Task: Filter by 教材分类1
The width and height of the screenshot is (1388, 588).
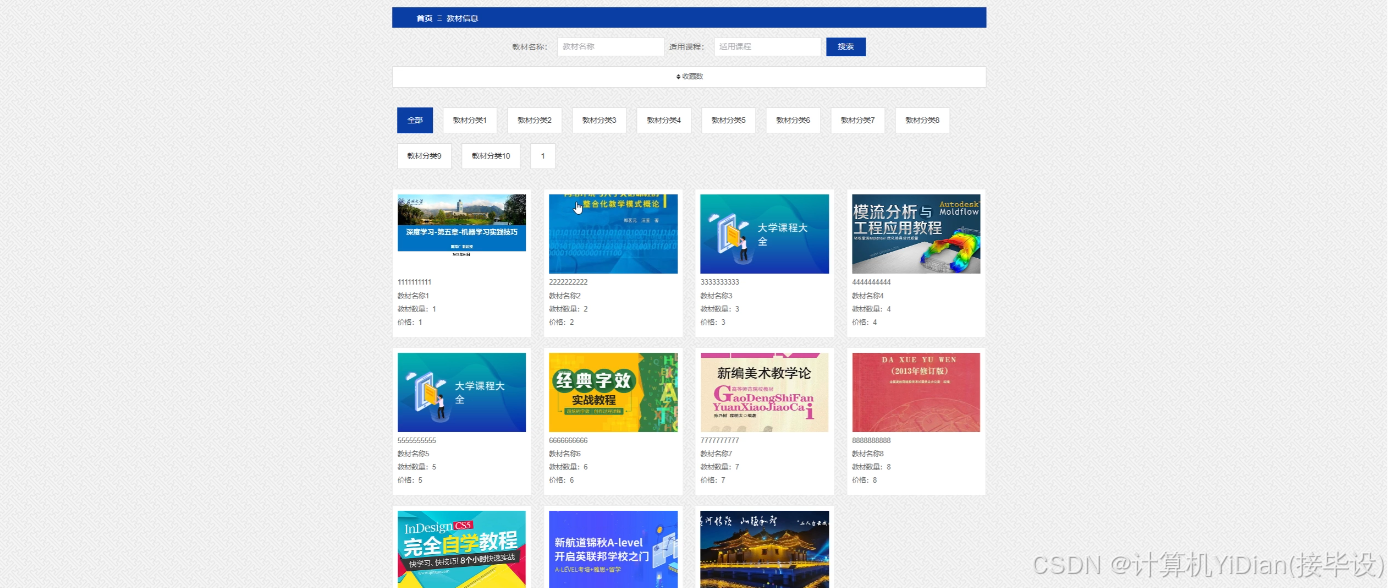Action: [x=470, y=120]
